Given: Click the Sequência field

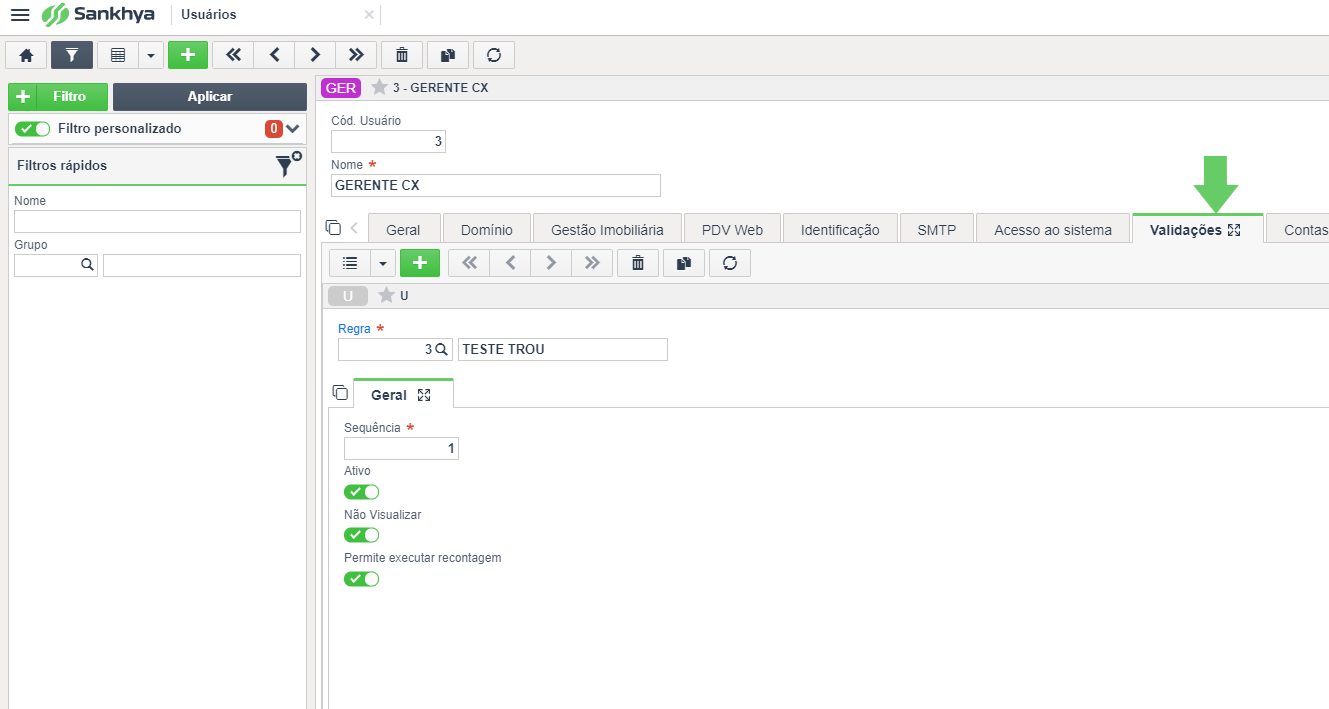Looking at the screenshot, I should tap(401, 449).
